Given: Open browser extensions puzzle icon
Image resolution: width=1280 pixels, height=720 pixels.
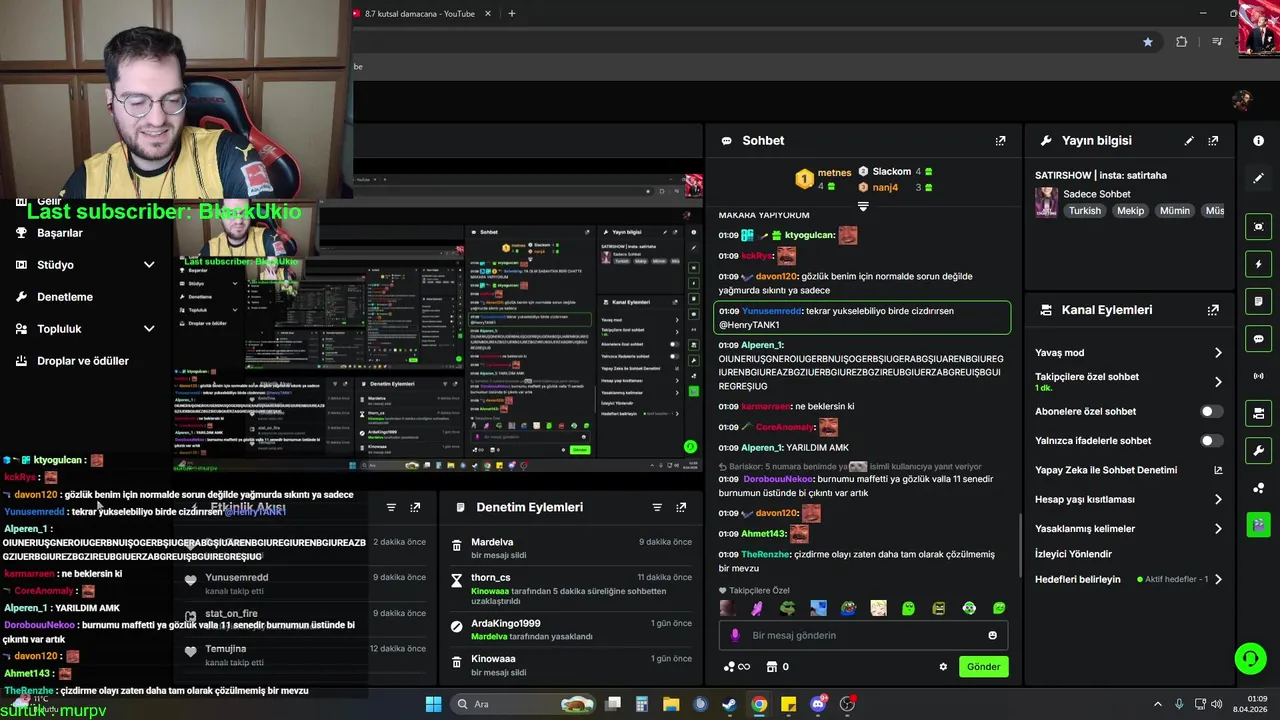Looking at the screenshot, I should [x=1182, y=42].
